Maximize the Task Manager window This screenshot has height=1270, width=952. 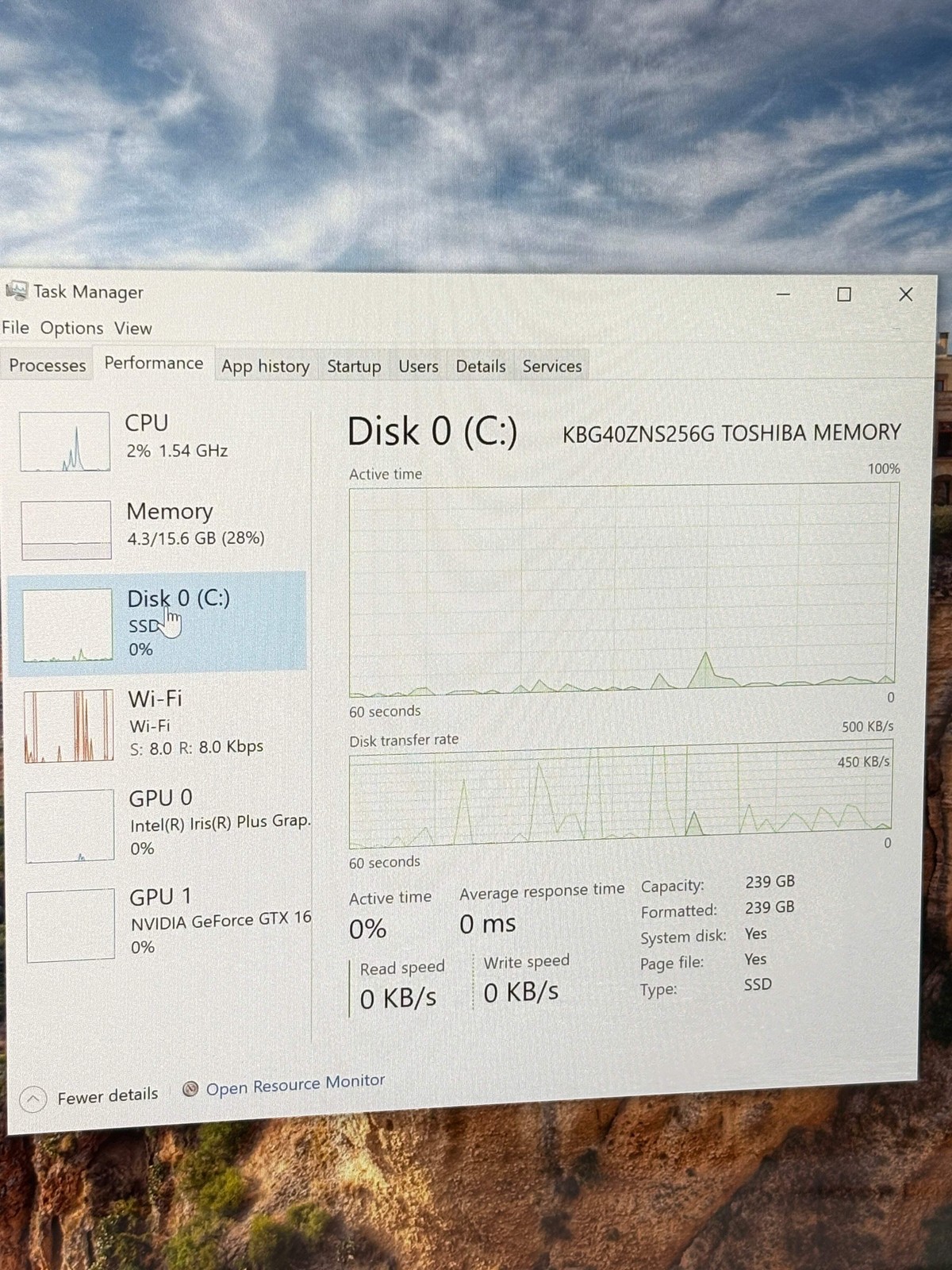coord(844,294)
